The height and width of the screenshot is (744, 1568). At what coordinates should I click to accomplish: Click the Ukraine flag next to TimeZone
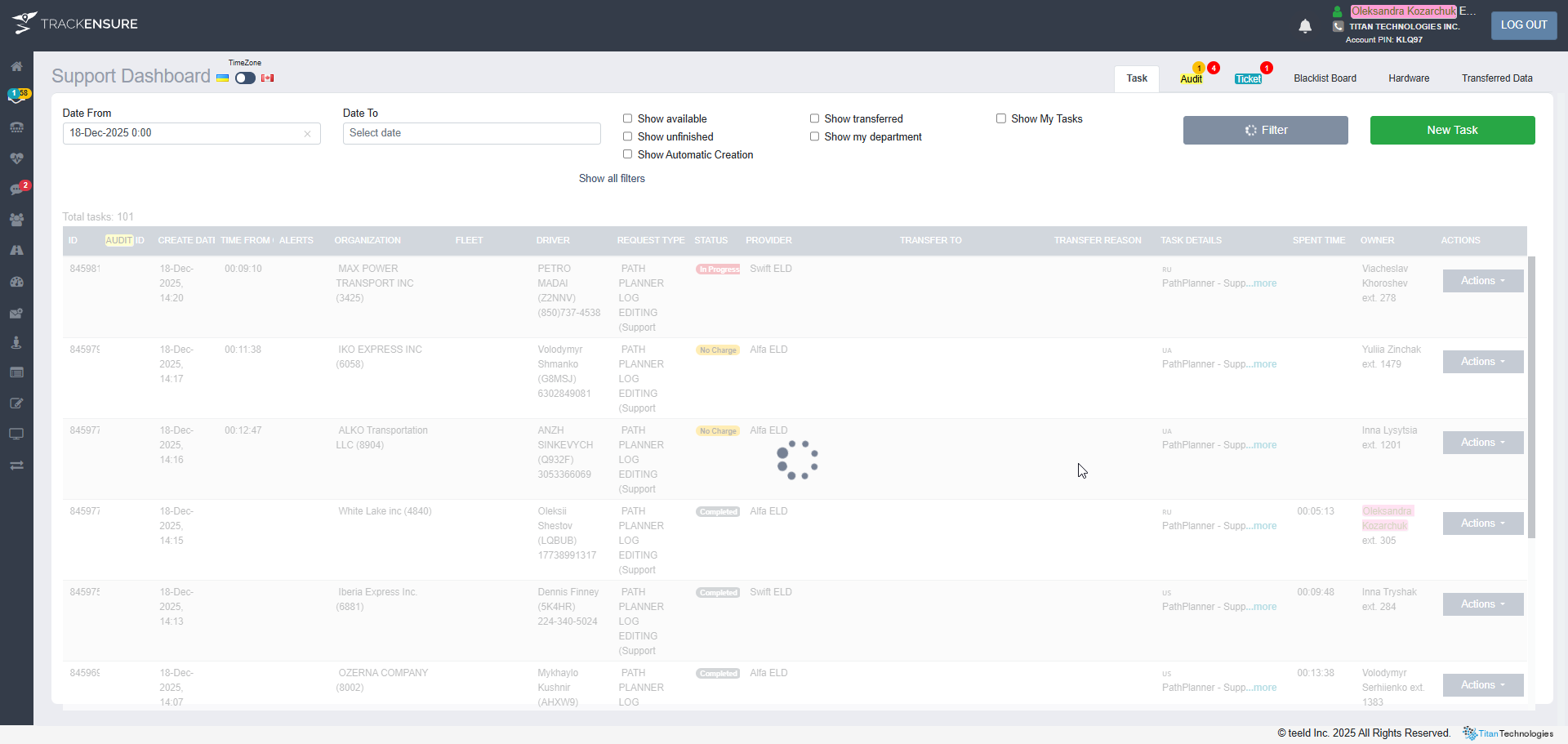pyautogui.click(x=222, y=78)
